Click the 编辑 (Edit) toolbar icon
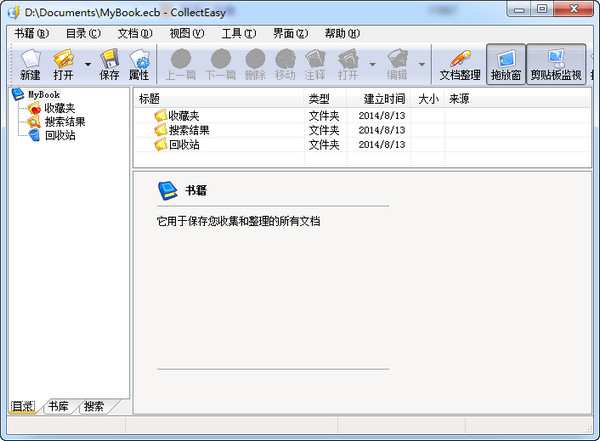 [x=397, y=64]
